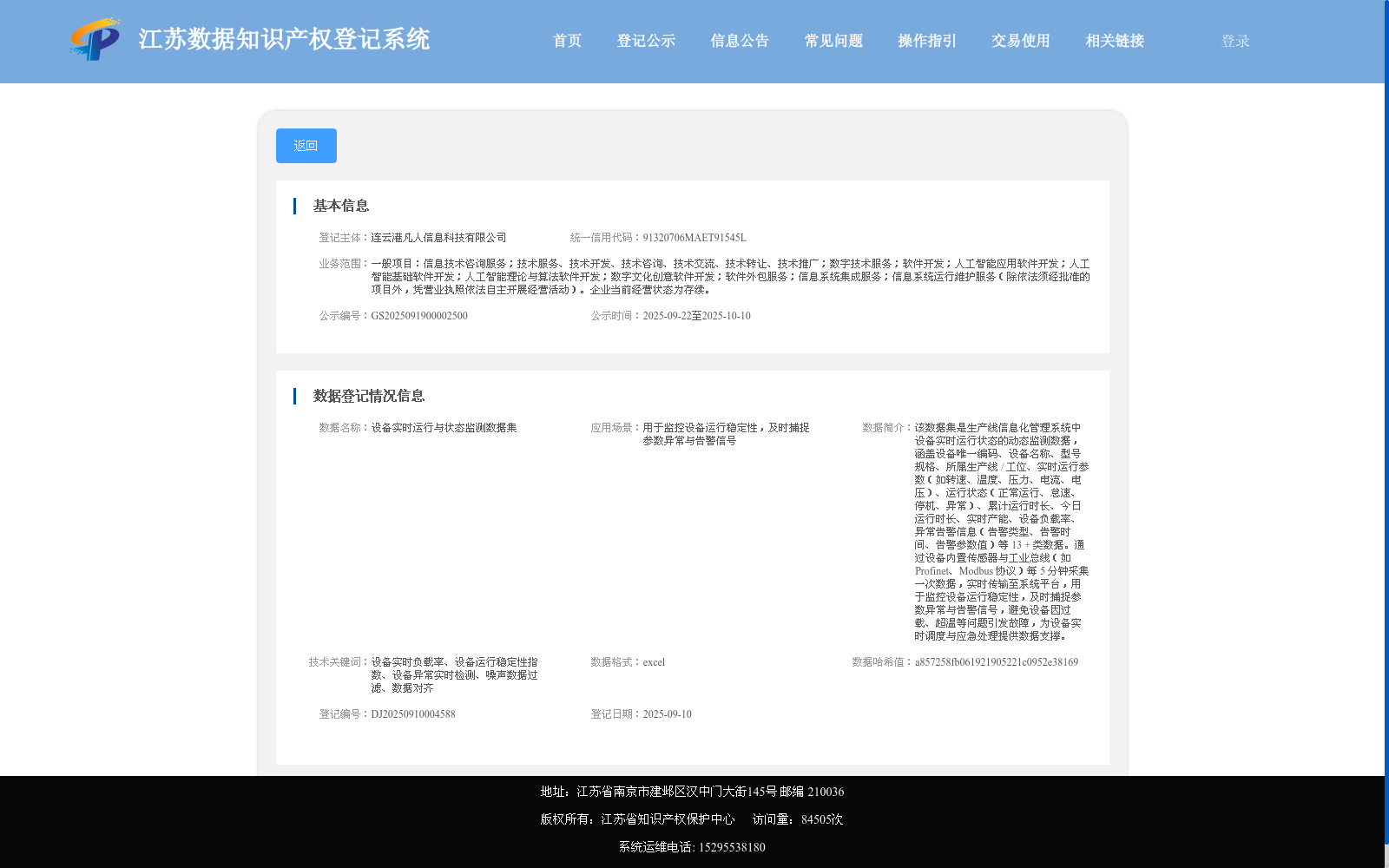Select company name 连云港凡人信息科技有限公司

click(438, 238)
